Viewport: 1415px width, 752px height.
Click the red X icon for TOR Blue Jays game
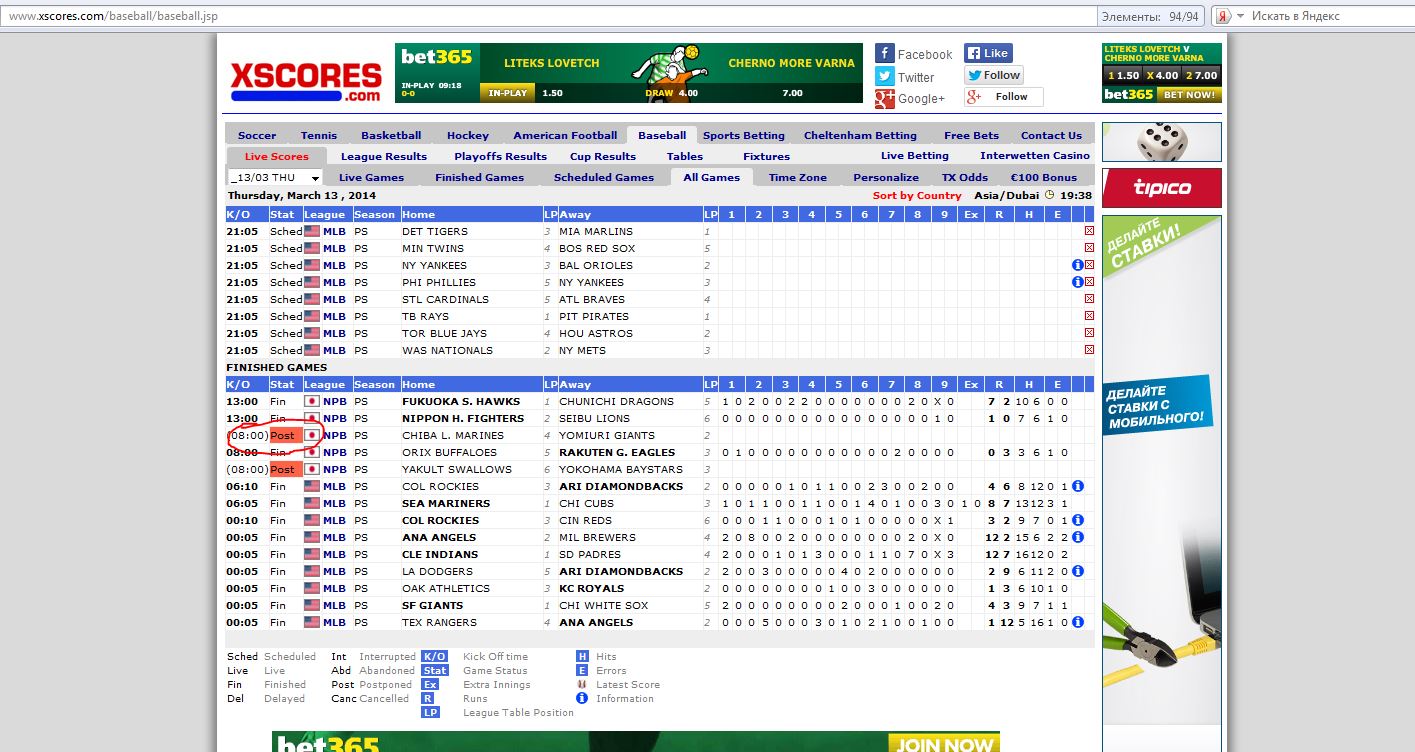(1089, 333)
